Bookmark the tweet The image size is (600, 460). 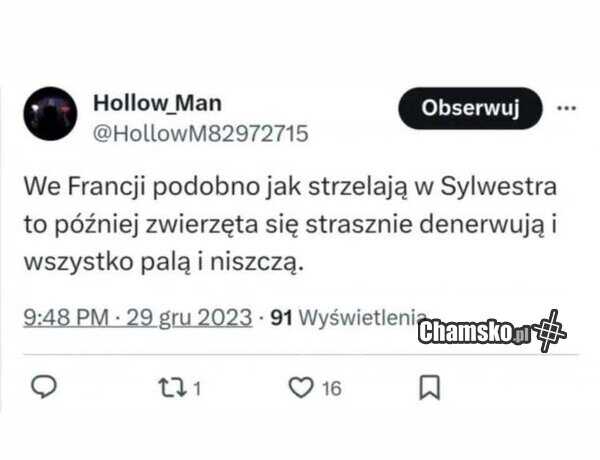[x=430, y=388]
